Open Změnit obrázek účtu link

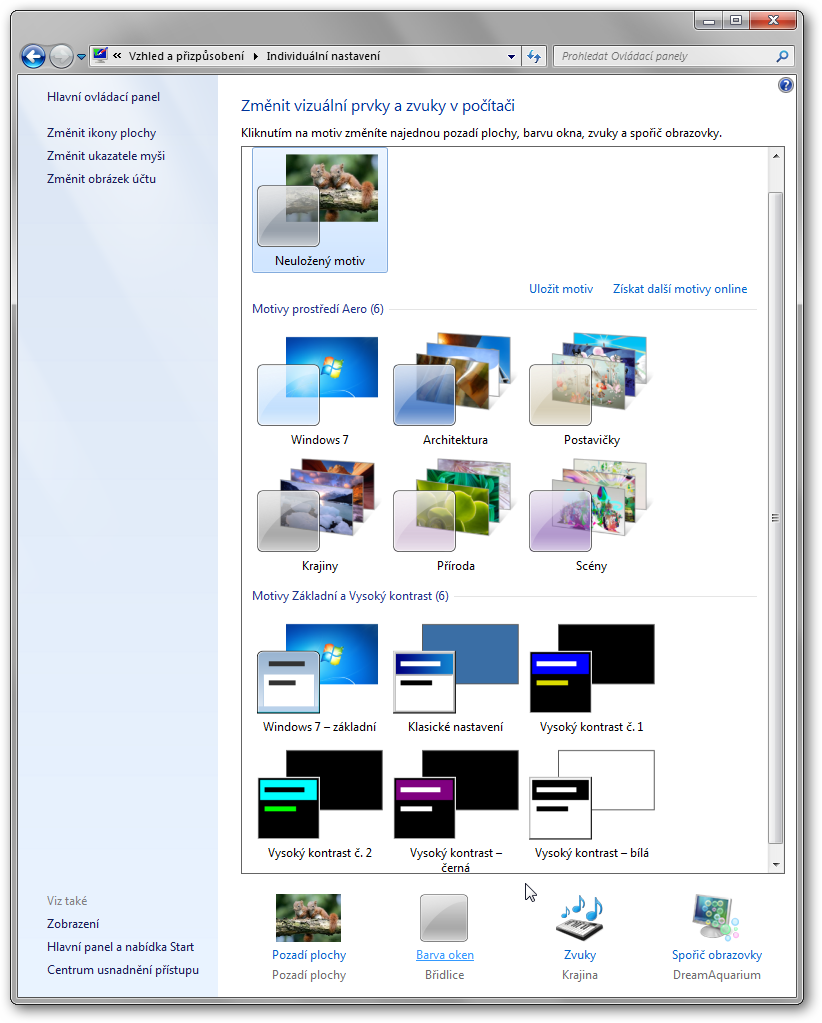[x=101, y=179]
